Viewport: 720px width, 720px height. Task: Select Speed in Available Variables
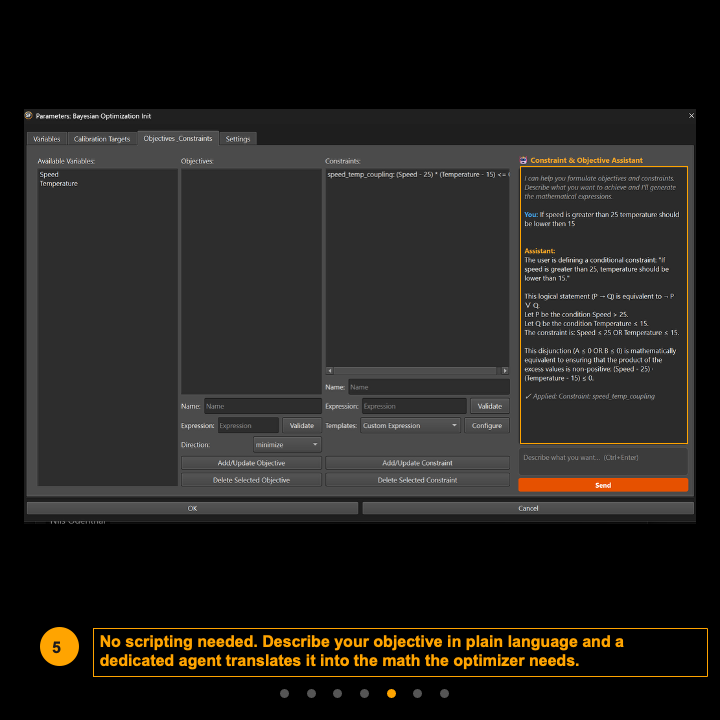coord(49,175)
